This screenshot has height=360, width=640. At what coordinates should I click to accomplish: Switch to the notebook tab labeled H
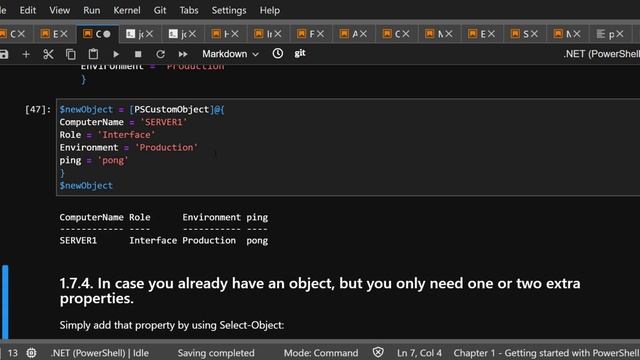226,34
